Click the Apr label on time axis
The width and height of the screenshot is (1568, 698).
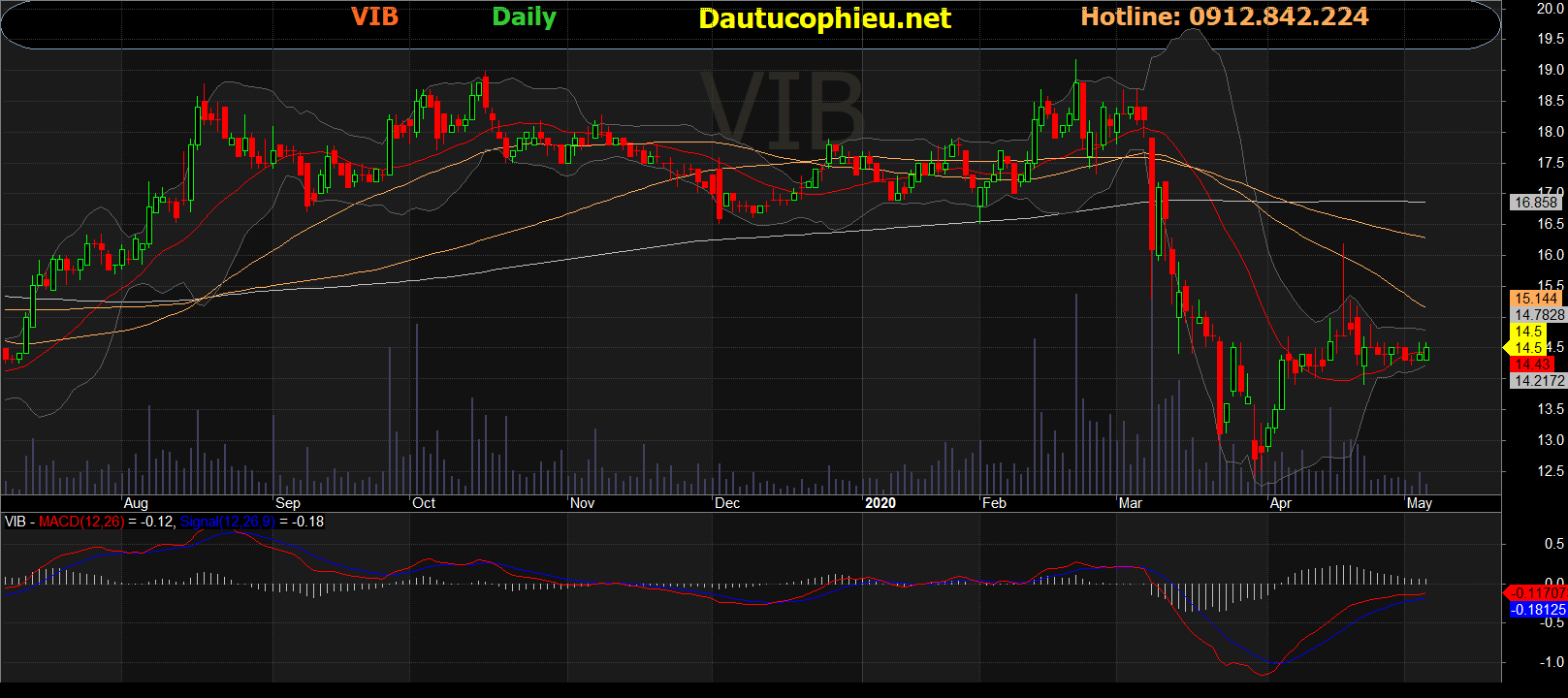(x=1280, y=503)
